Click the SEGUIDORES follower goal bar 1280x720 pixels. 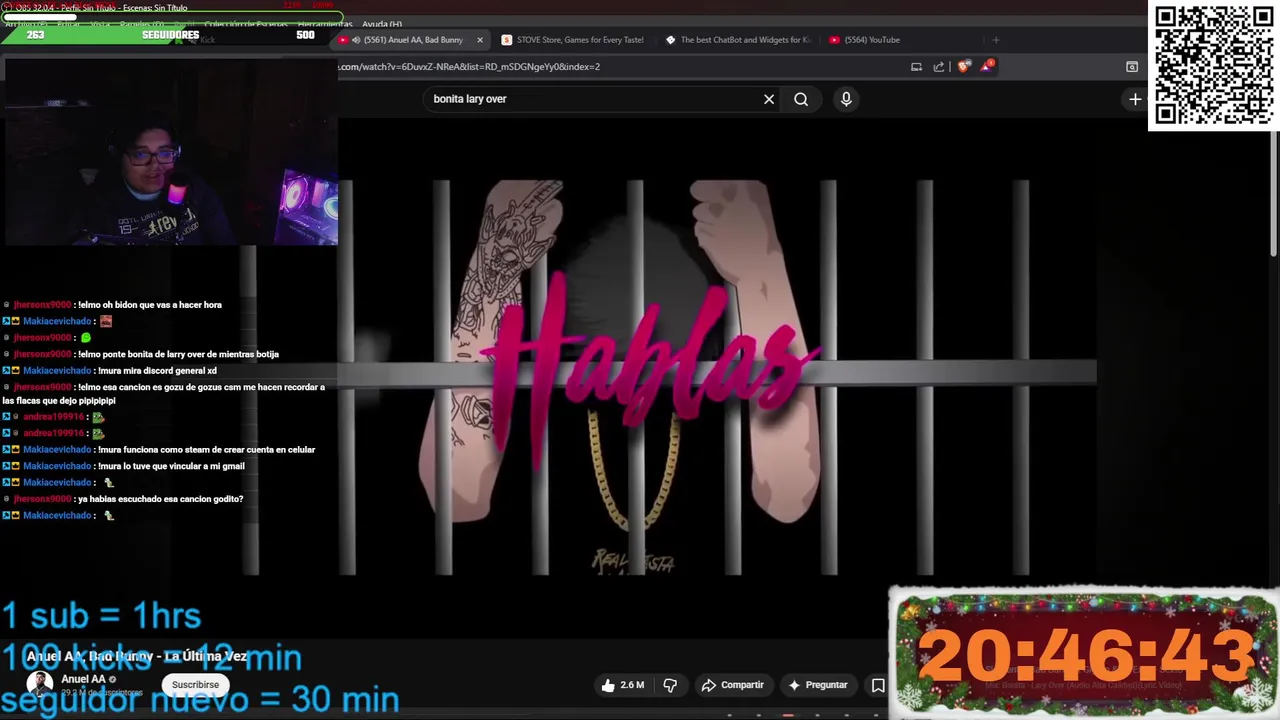(172, 35)
